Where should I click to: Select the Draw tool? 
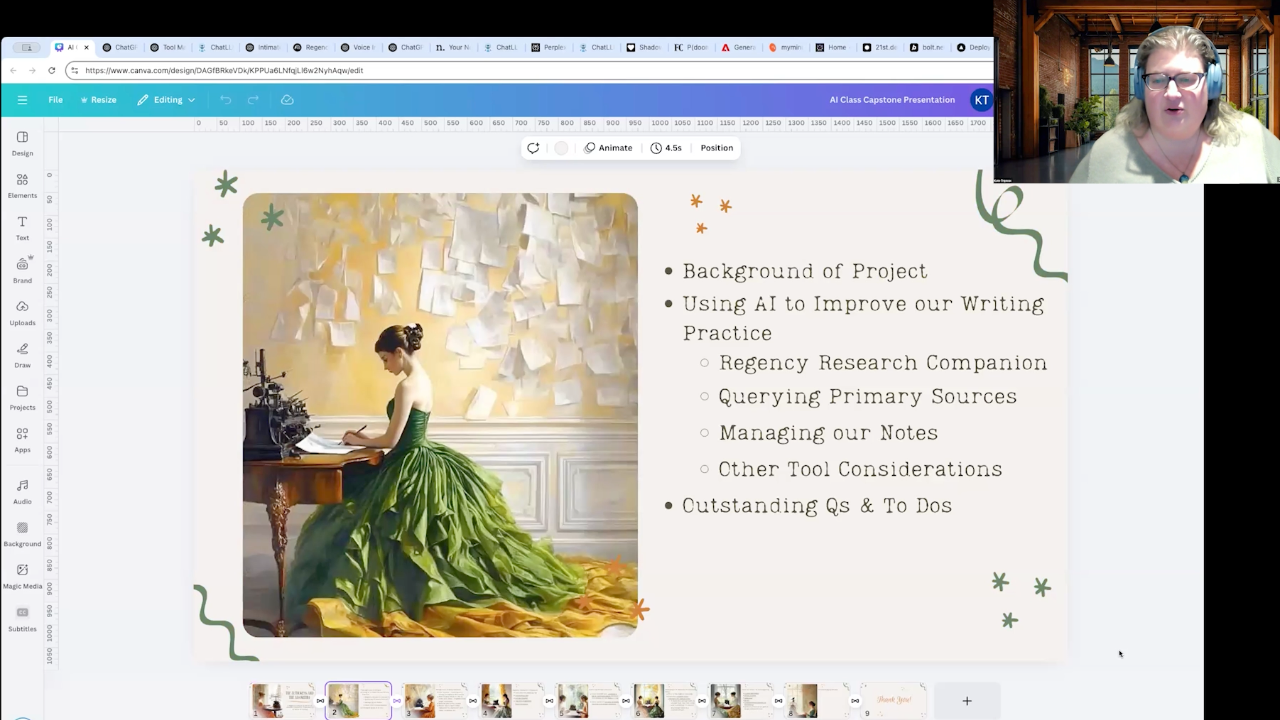click(x=22, y=355)
